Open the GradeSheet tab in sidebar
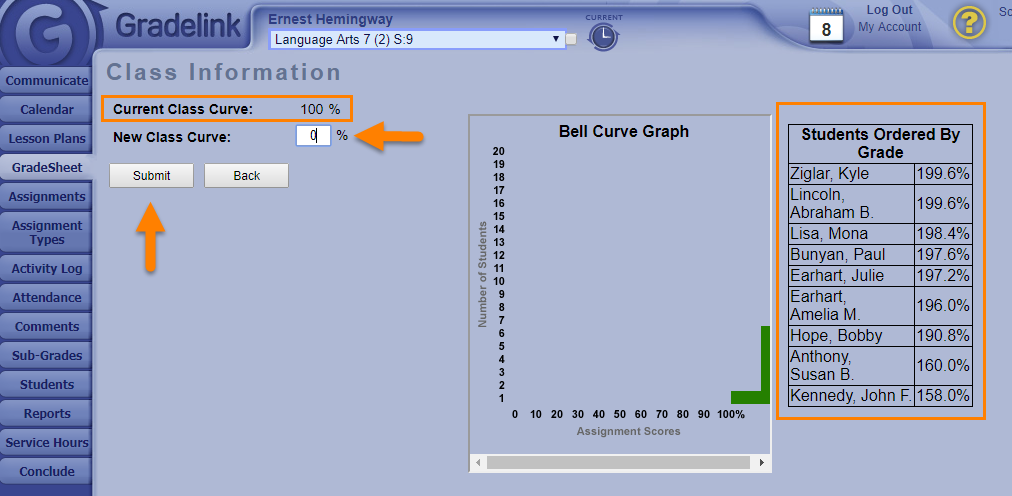Screen dimensions: 1012x496 tap(46, 168)
